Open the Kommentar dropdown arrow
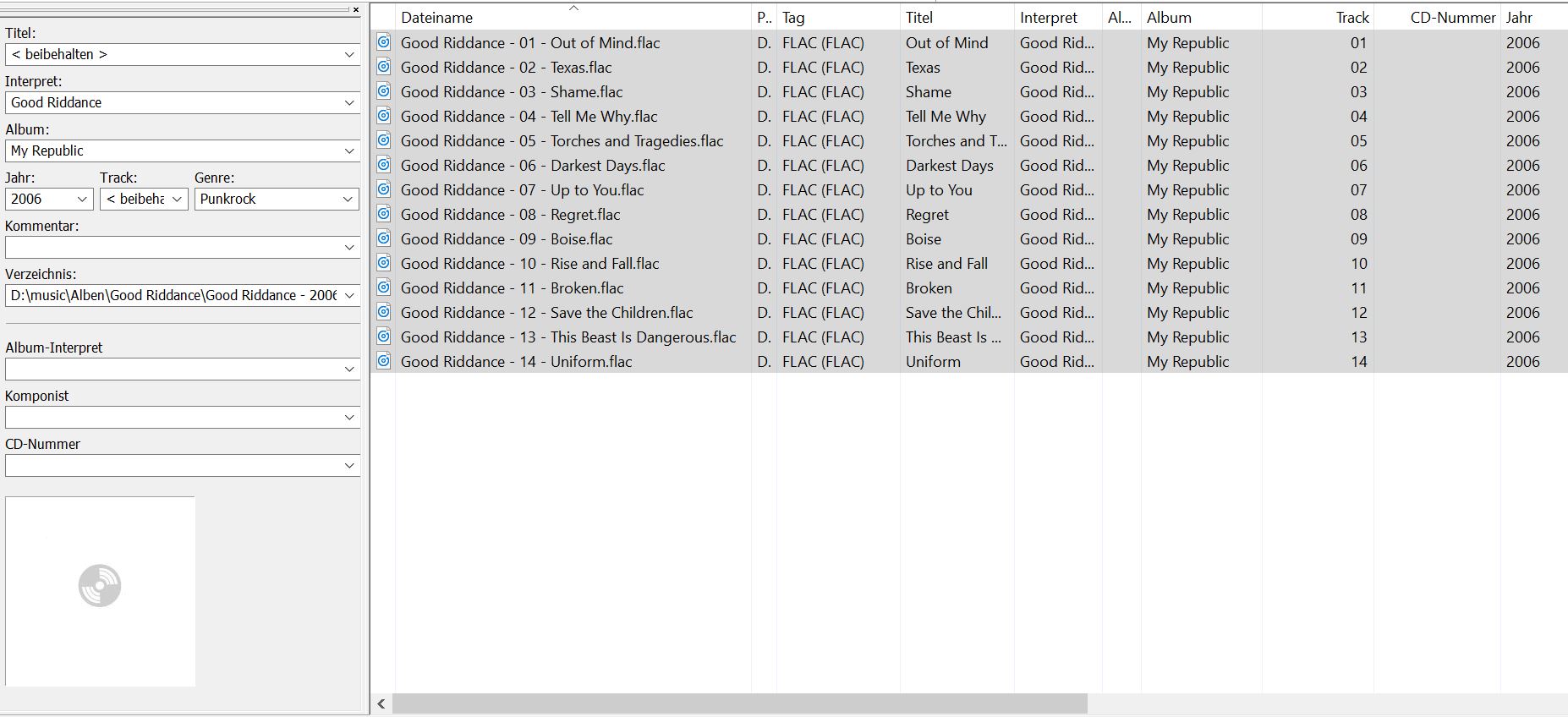1568x717 pixels. [349, 247]
